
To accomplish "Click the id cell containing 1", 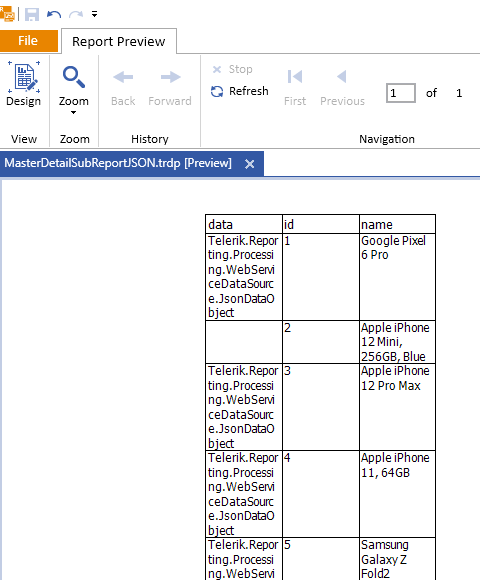I will click(321, 277).
